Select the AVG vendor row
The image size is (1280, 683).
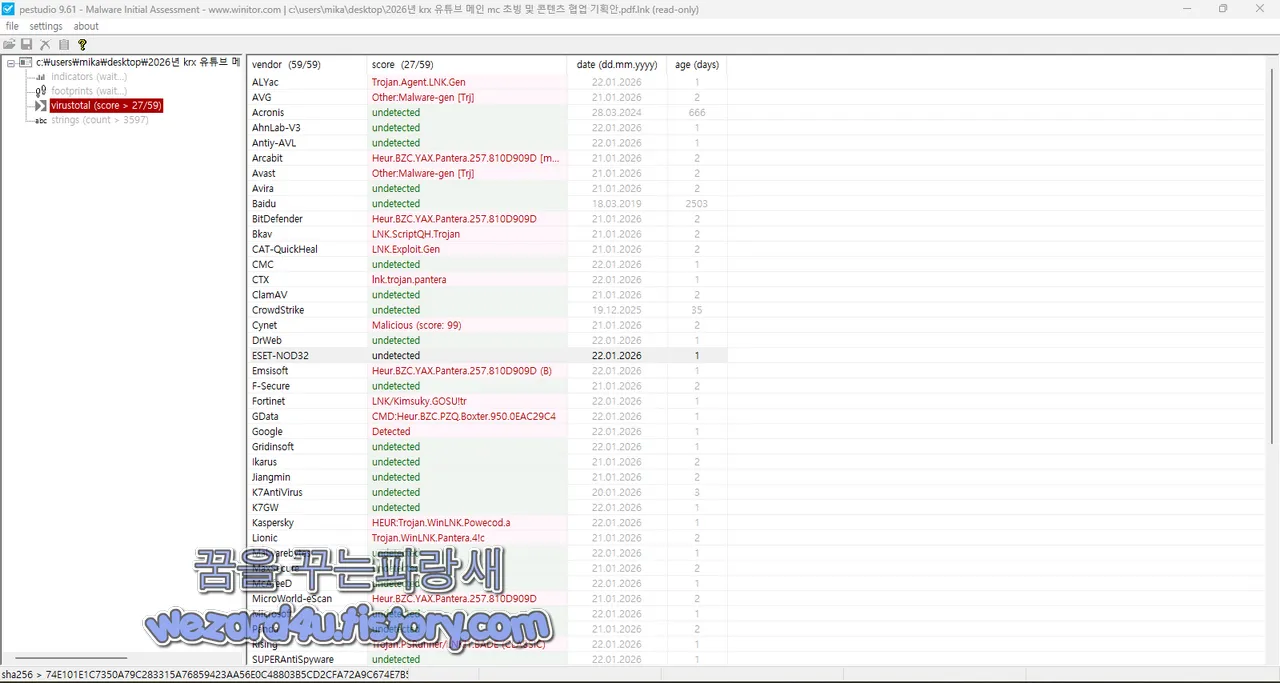(x=487, y=97)
